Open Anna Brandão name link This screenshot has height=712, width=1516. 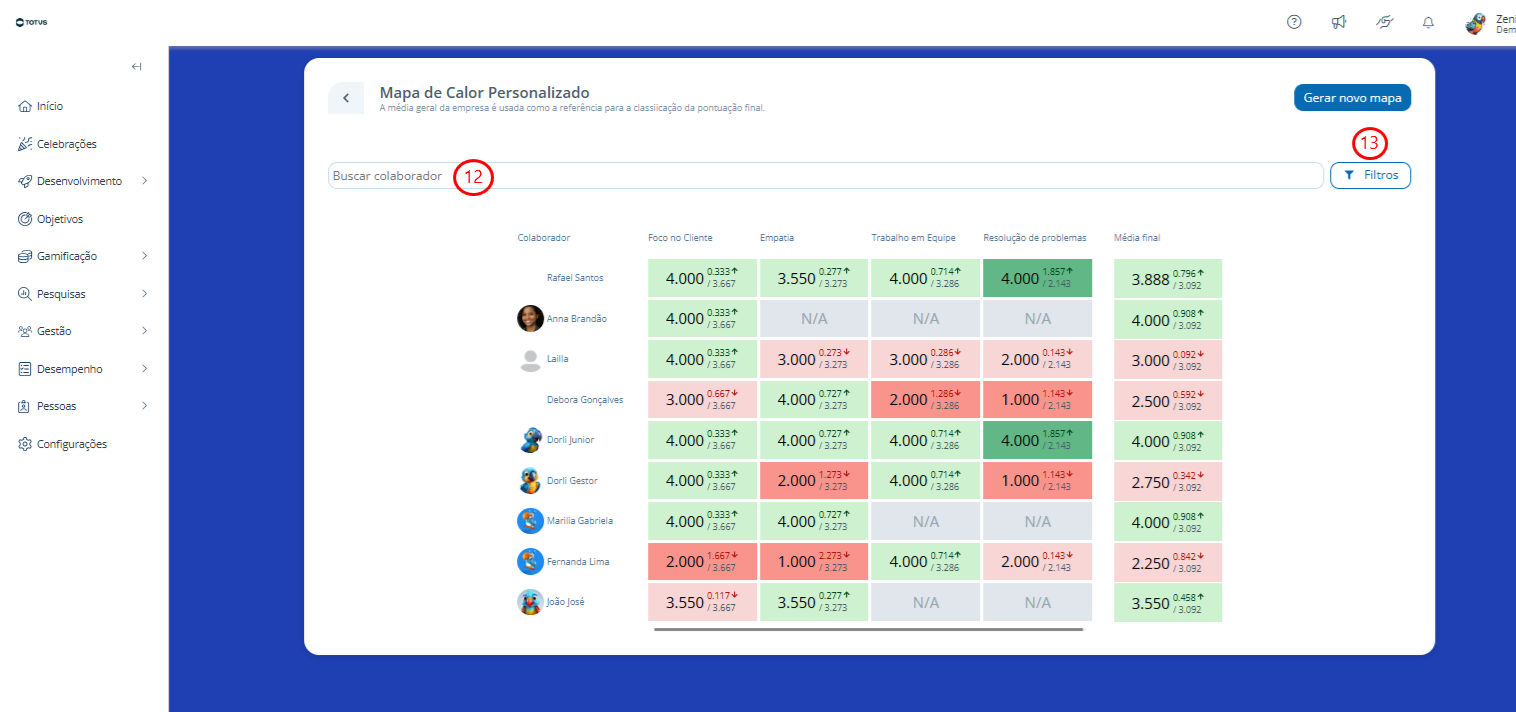click(x=577, y=319)
